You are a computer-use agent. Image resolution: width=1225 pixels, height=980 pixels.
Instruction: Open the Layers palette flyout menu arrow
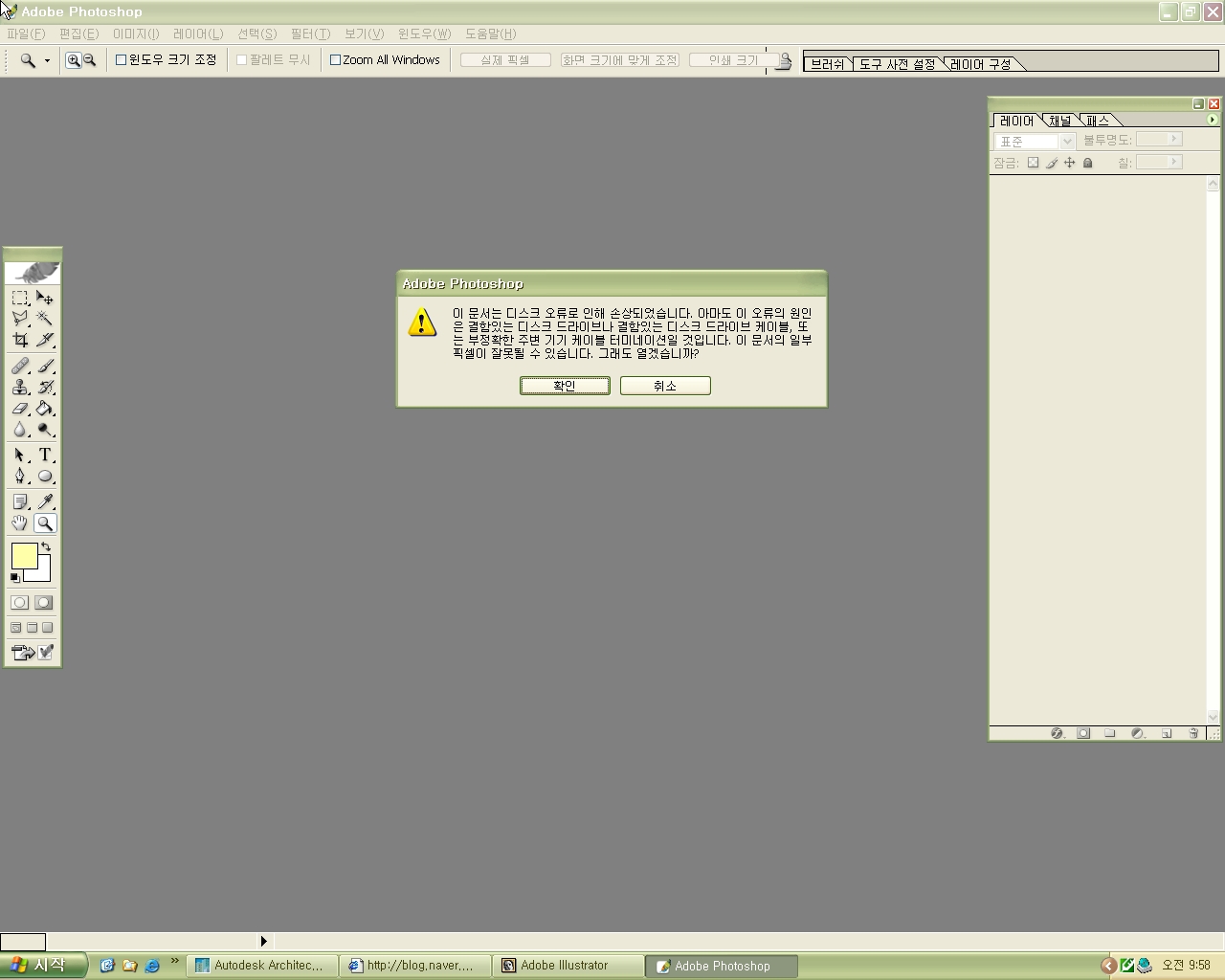click(x=1213, y=120)
